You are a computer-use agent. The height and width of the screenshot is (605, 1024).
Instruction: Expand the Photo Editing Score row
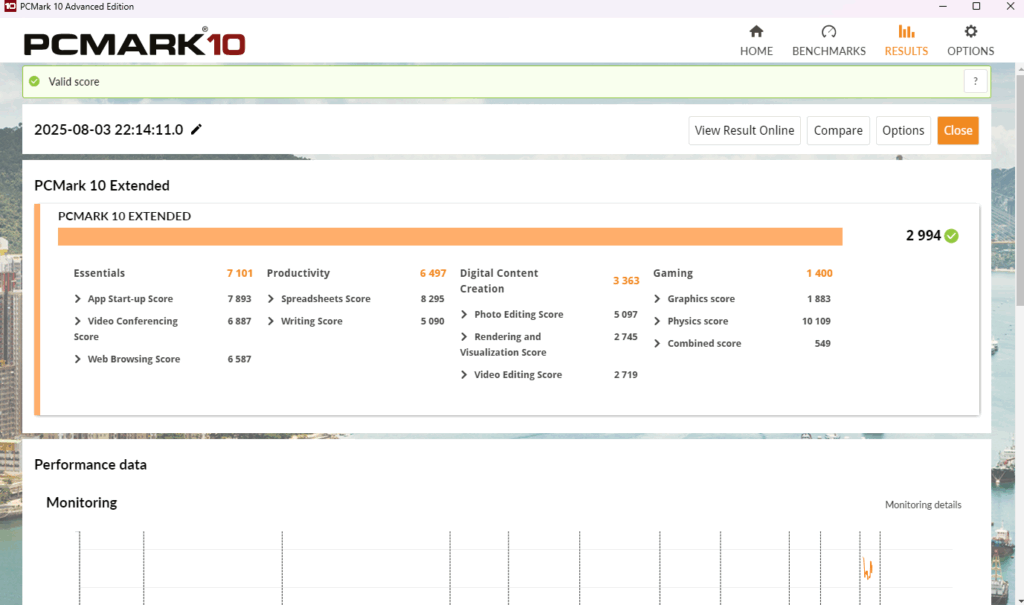click(x=465, y=315)
